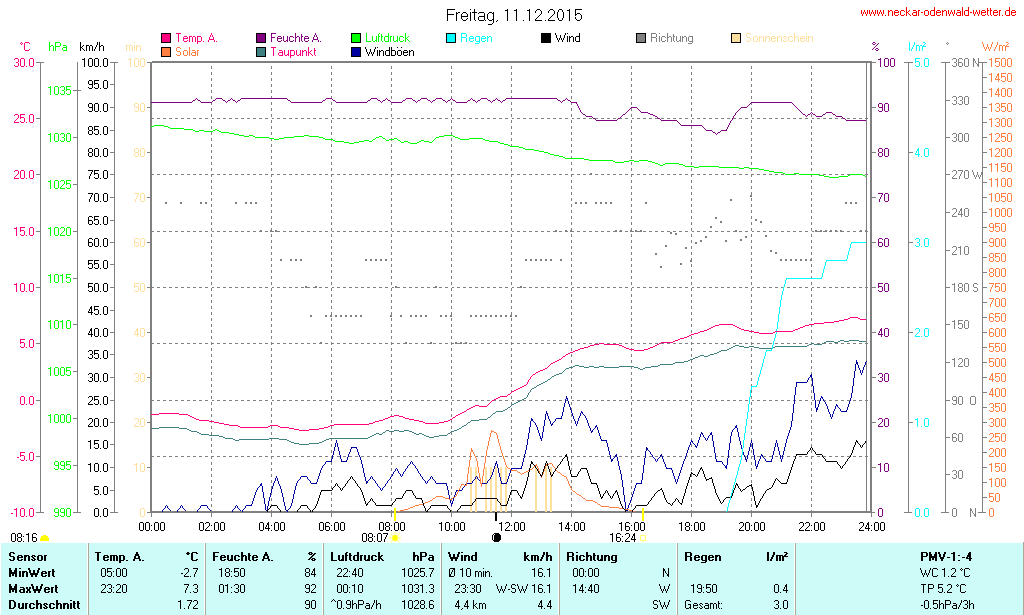Click the sunrise marker dot at 08:07
The width and height of the screenshot is (1024, 615).
click(395, 538)
